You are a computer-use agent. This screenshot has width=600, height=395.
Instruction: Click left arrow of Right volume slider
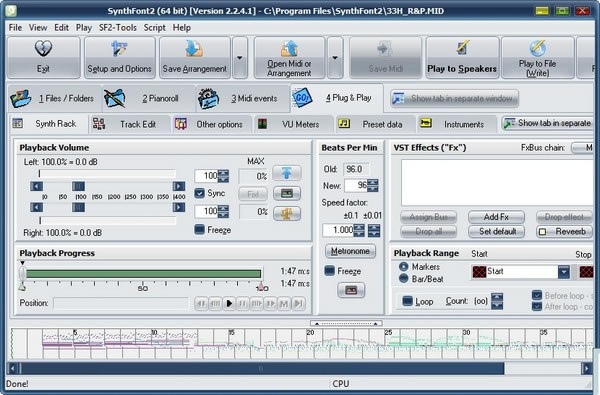pyautogui.click(x=36, y=207)
